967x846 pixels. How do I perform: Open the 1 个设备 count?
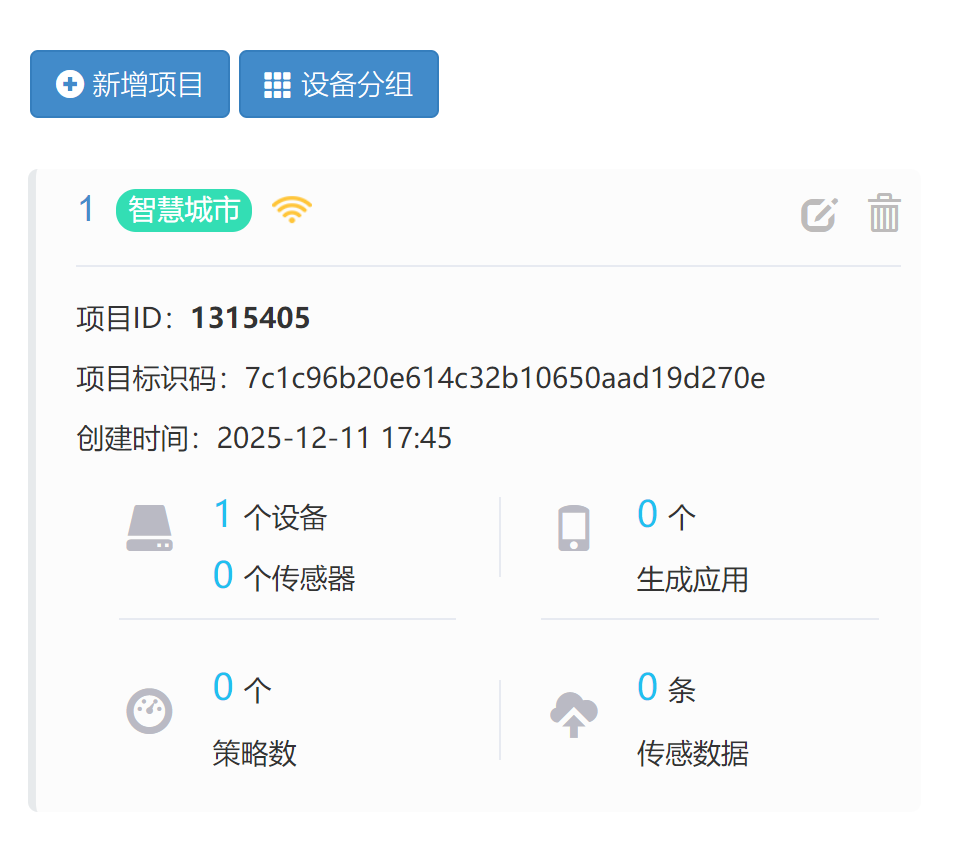coord(270,515)
